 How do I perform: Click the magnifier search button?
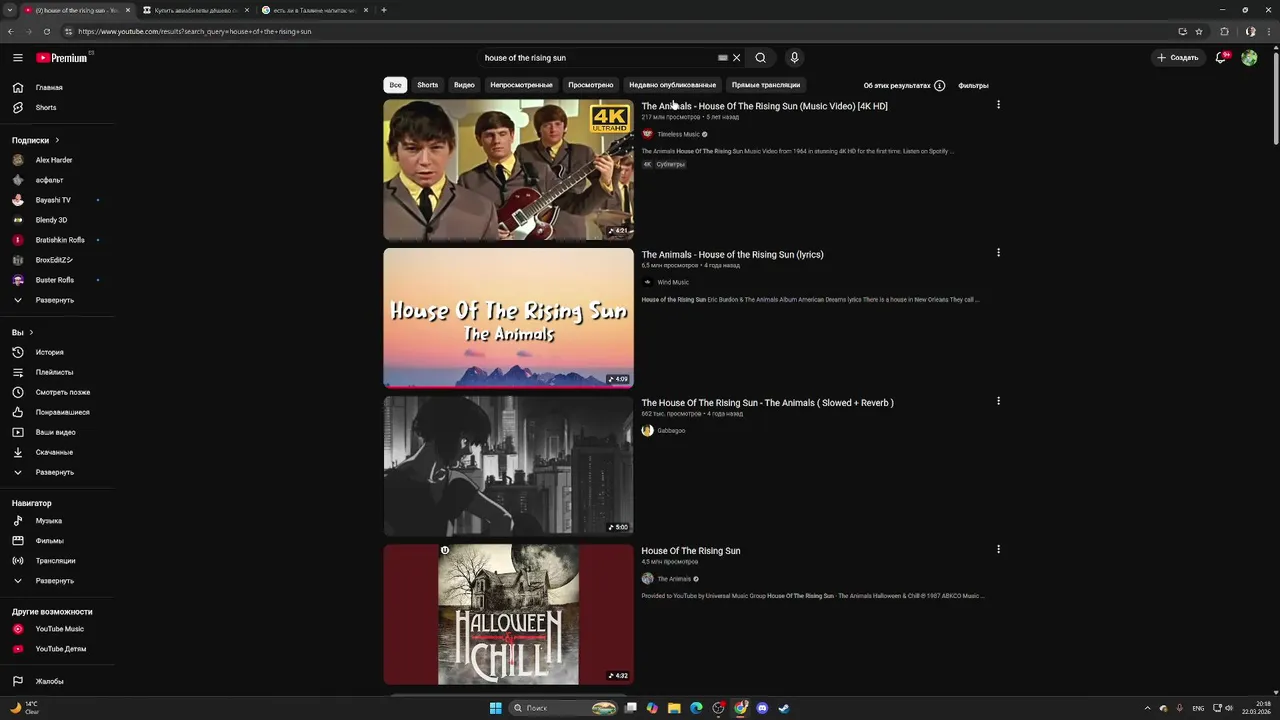(x=761, y=58)
